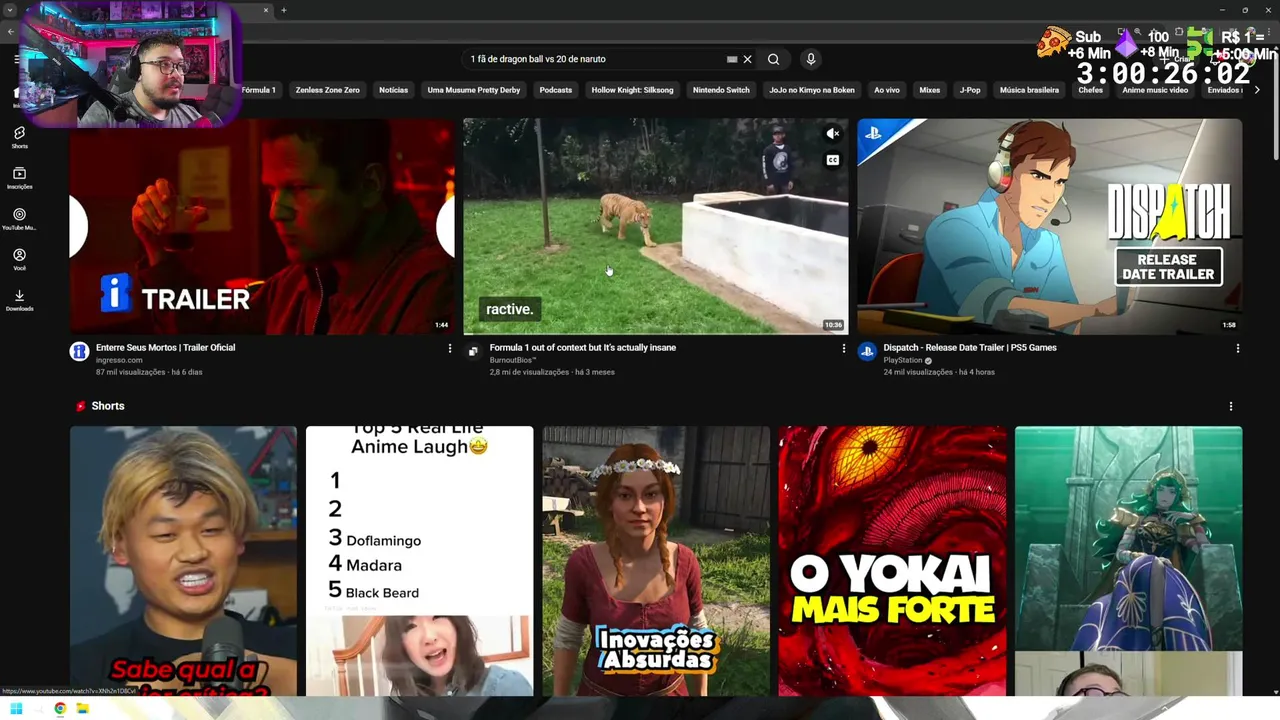Open PlayStation channel name link
The width and height of the screenshot is (1280, 720).
click(903, 360)
